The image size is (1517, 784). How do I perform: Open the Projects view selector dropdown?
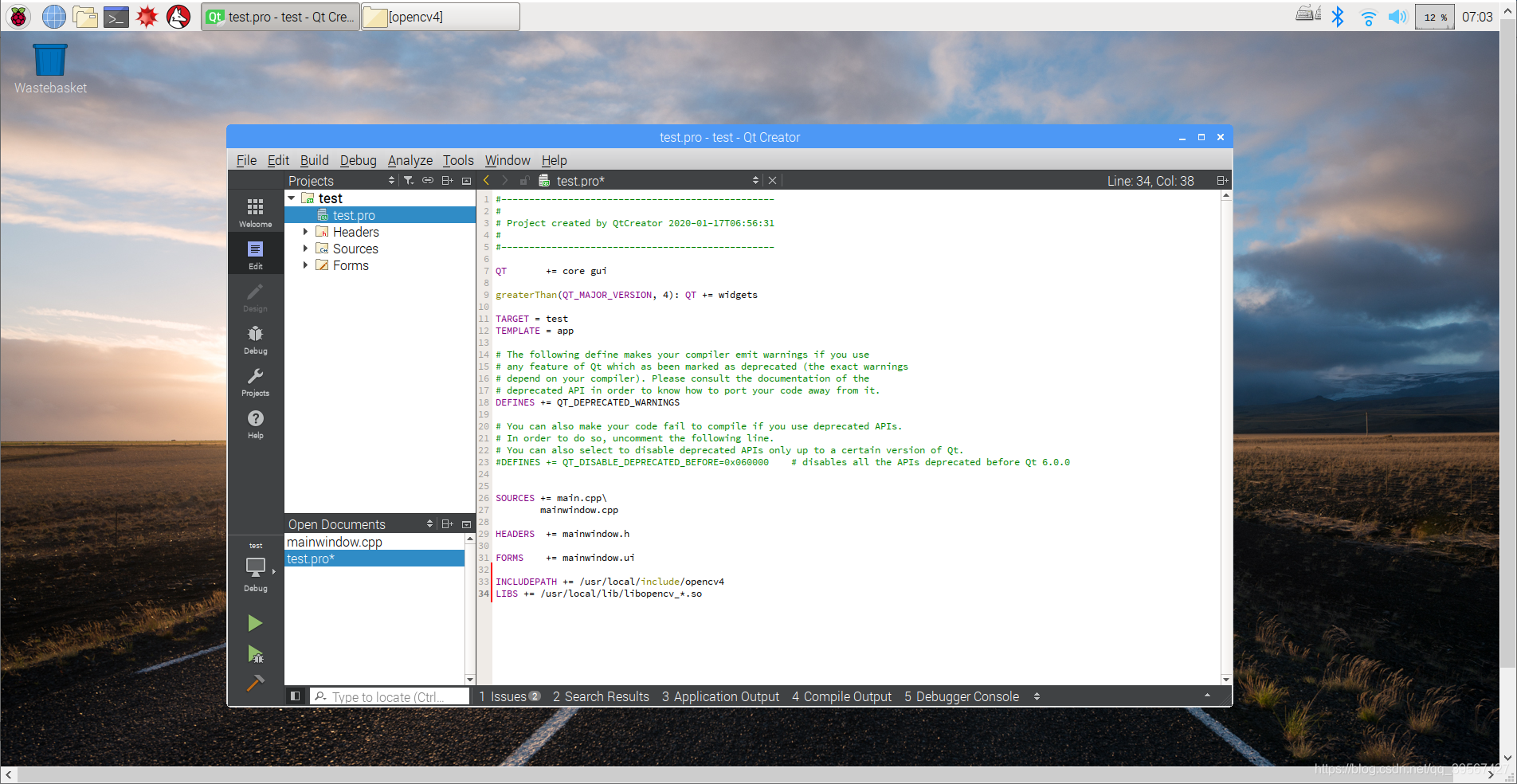[x=391, y=181]
